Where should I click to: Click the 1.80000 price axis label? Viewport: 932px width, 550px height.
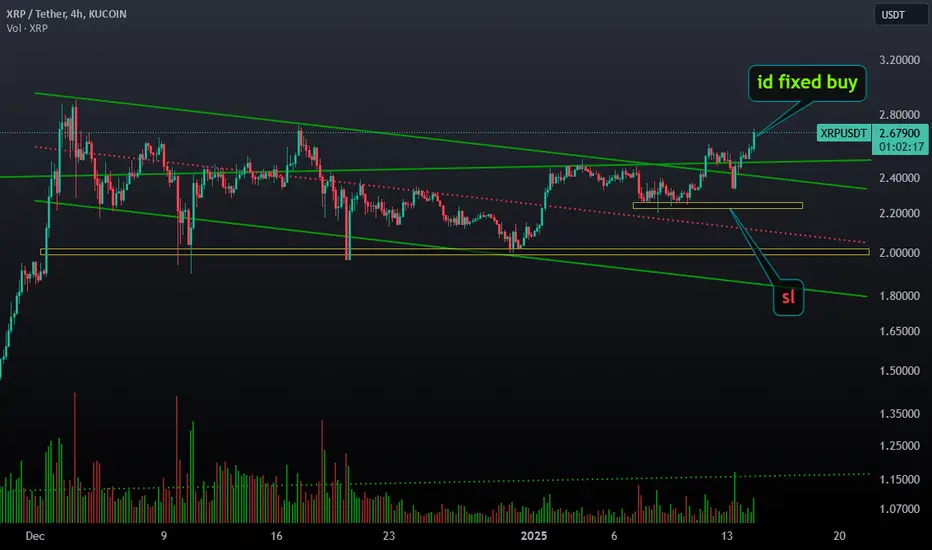point(899,296)
